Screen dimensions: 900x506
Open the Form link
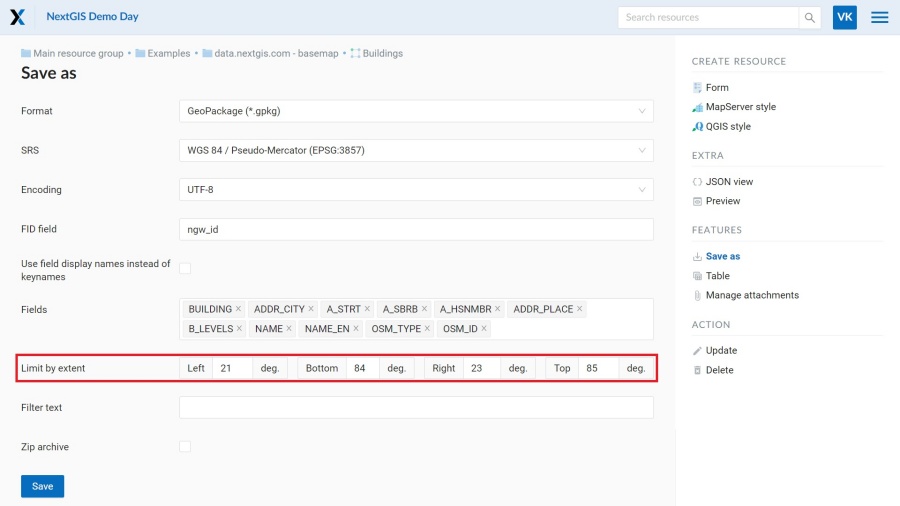coord(717,87)
